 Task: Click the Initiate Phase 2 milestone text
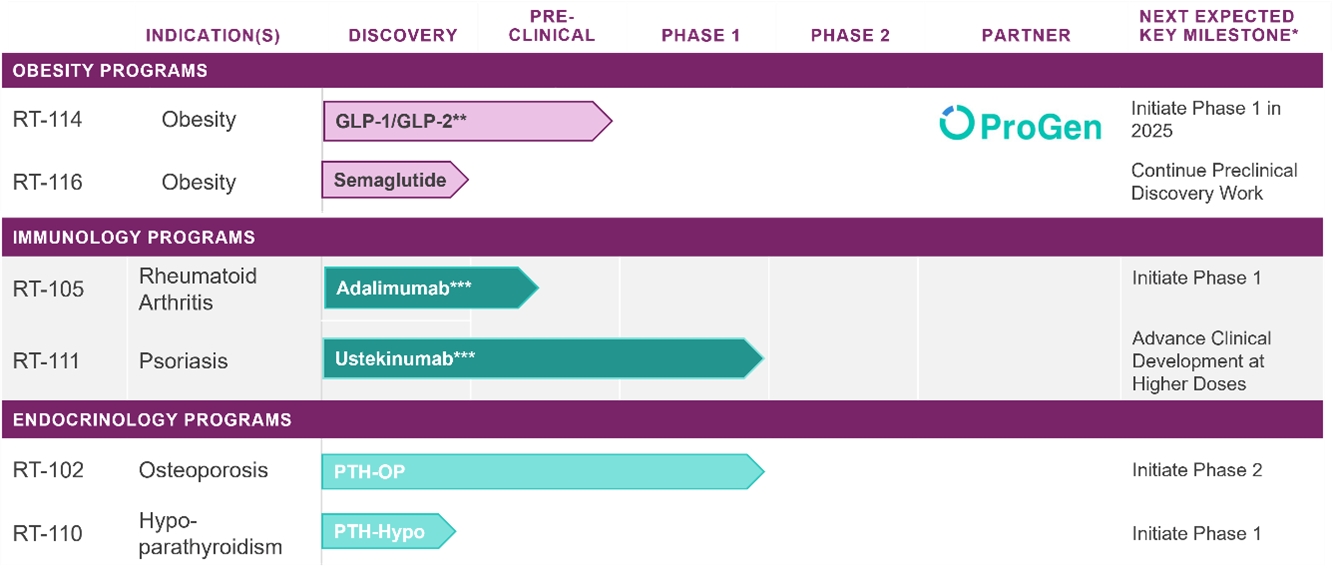tap(1197, 470)
